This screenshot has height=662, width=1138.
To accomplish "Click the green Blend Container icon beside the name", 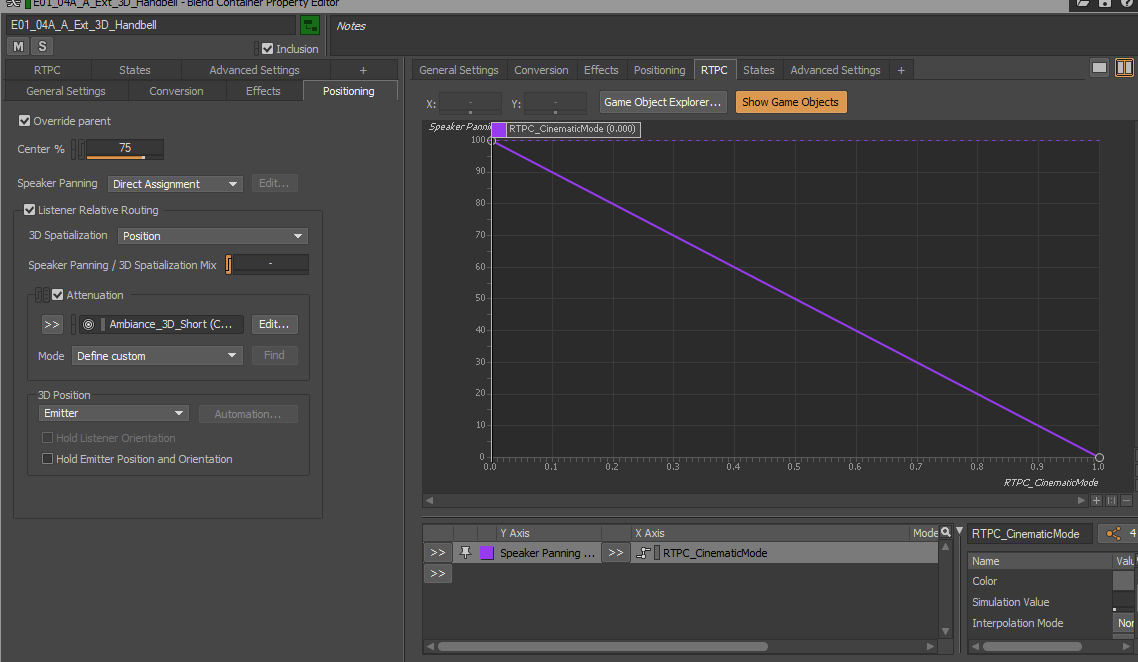I will 310,25.
